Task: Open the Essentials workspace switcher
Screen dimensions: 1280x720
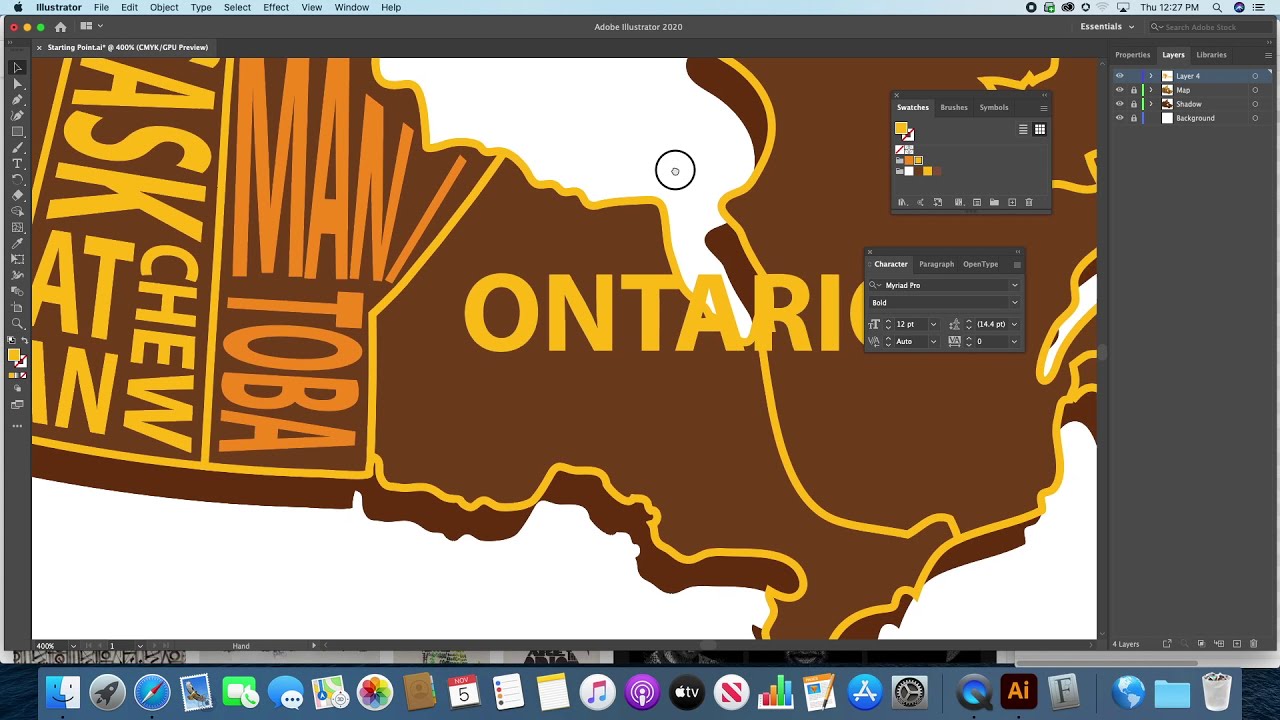Action: click(1107, 27)
